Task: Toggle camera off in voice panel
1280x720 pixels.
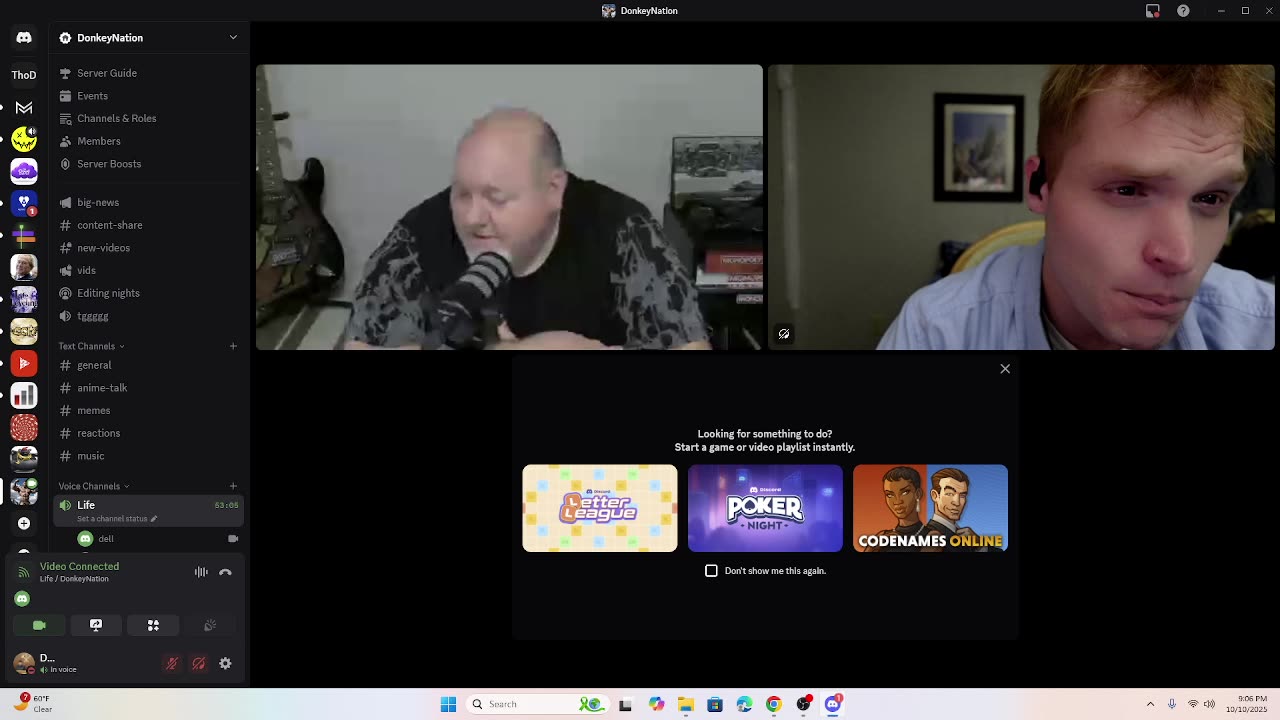Action: point(39,625)
